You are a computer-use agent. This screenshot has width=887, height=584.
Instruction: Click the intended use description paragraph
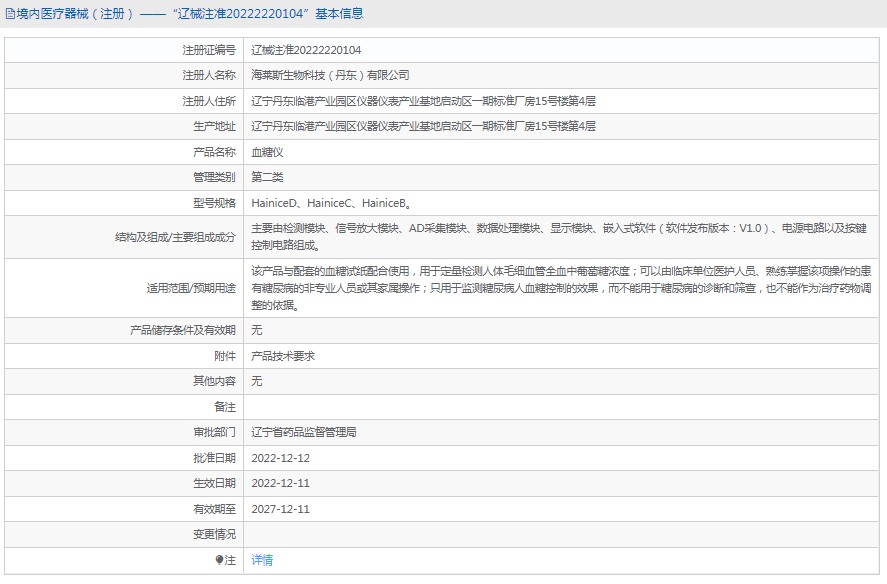(561, 288)
